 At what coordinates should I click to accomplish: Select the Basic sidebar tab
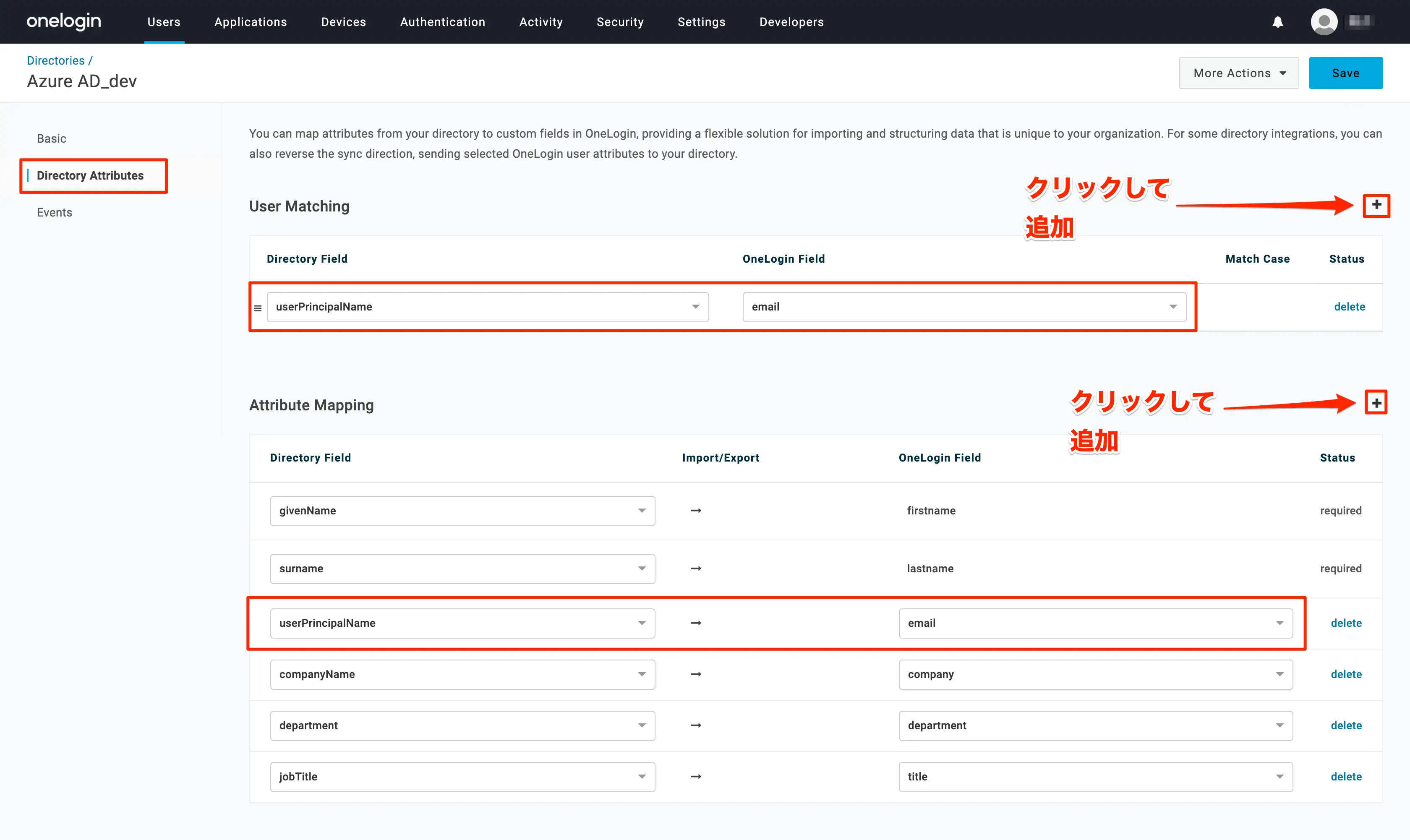pyautogui.click(x=52, y=139)
